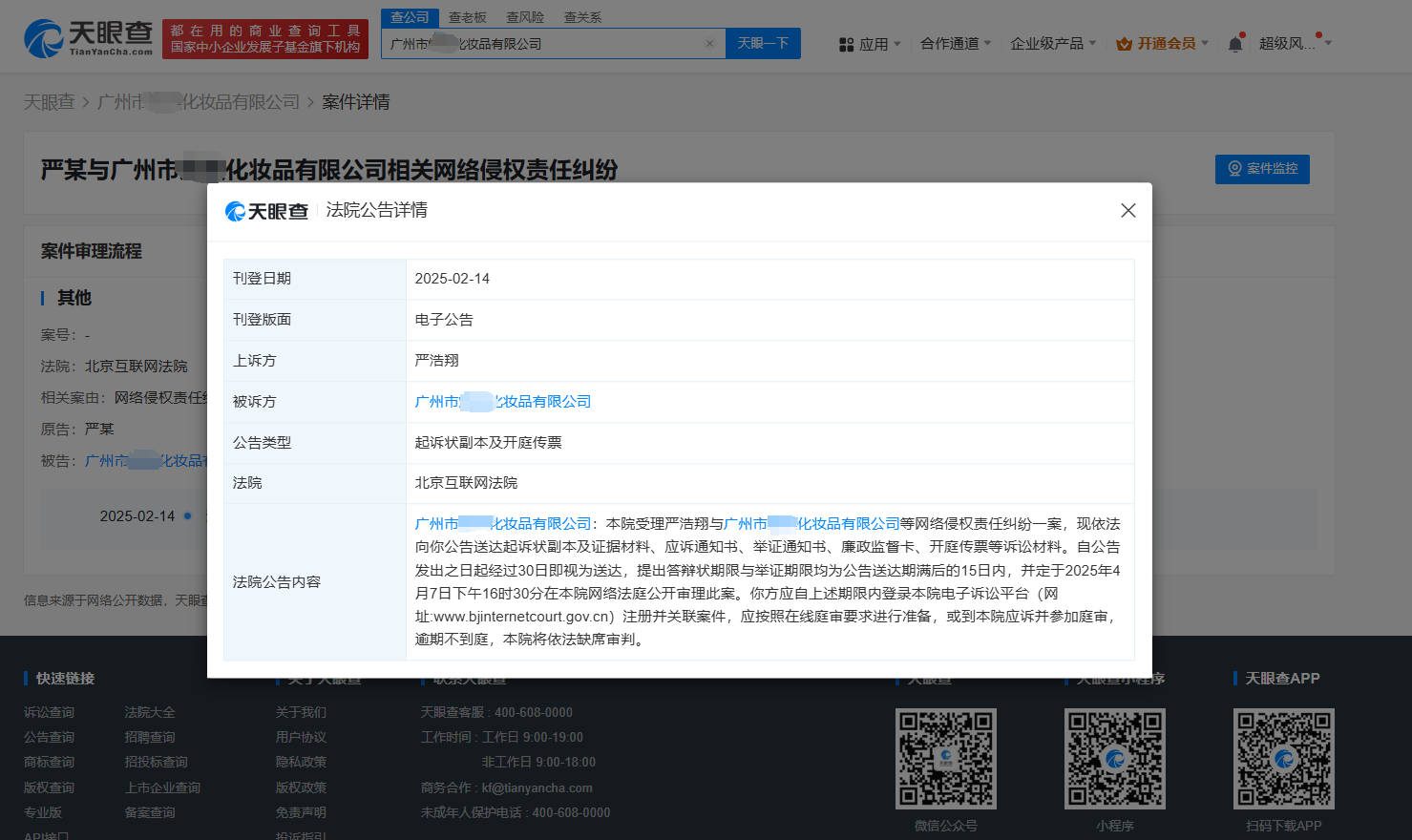The image size is (1412, 840).
Task: Go to 天眼查 breadcrumb home link
Action: (49, 102)
